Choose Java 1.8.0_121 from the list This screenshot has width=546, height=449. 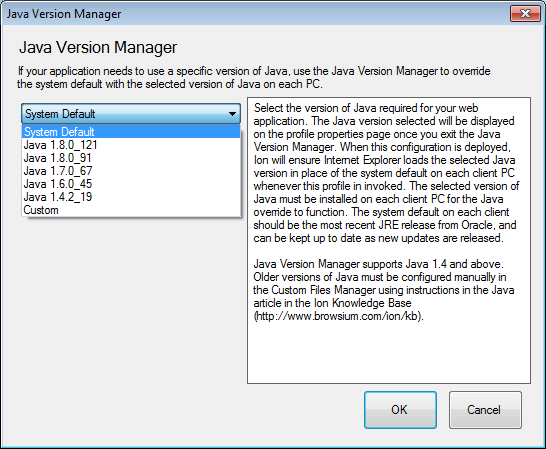click(131, 145)
